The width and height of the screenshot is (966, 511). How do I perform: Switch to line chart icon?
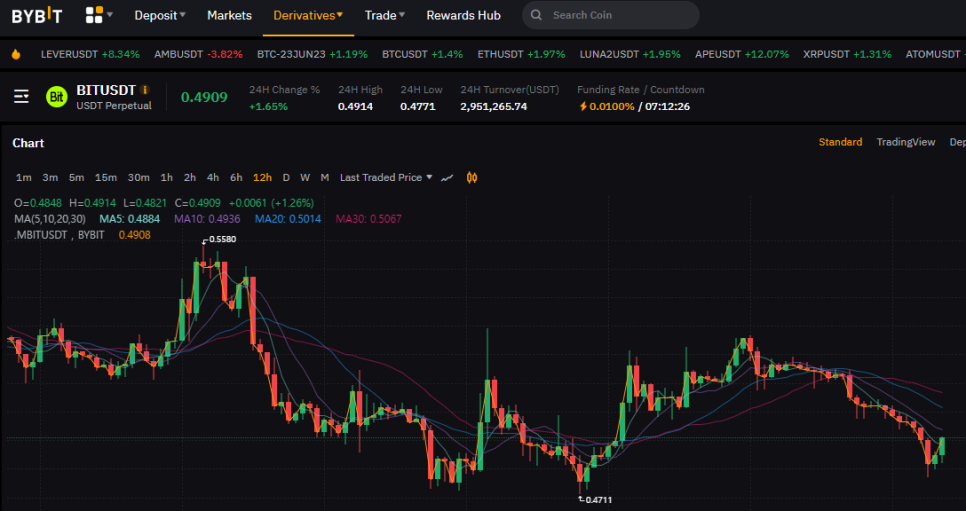(x=447, y=178)
